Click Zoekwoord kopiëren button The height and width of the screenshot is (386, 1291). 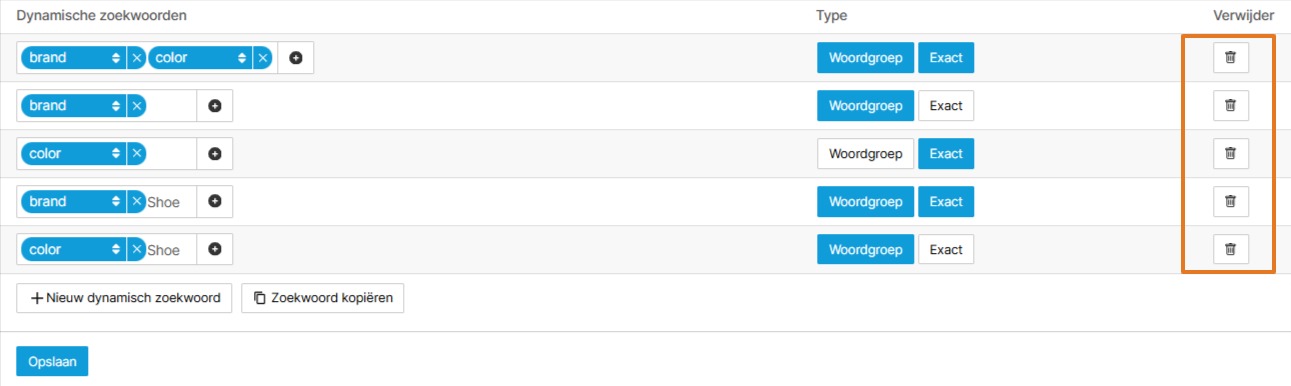pos(323,298)
